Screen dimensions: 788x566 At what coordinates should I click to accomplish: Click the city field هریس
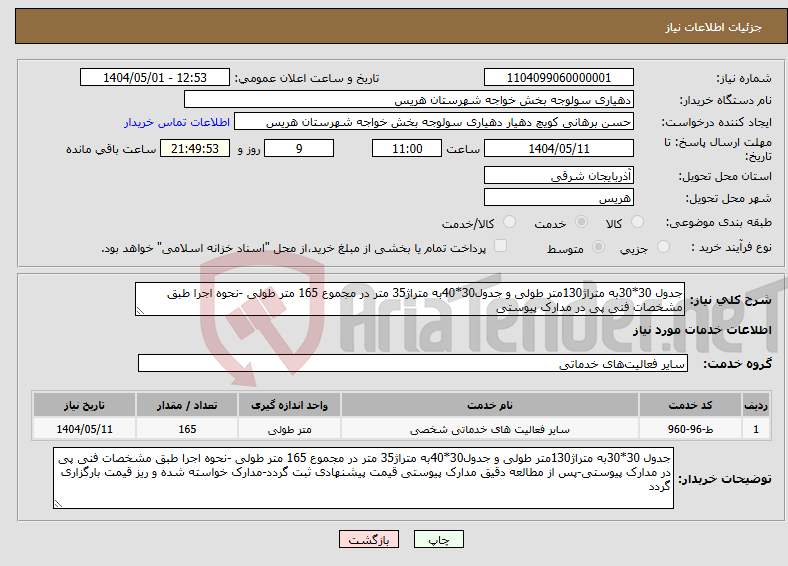558,197
